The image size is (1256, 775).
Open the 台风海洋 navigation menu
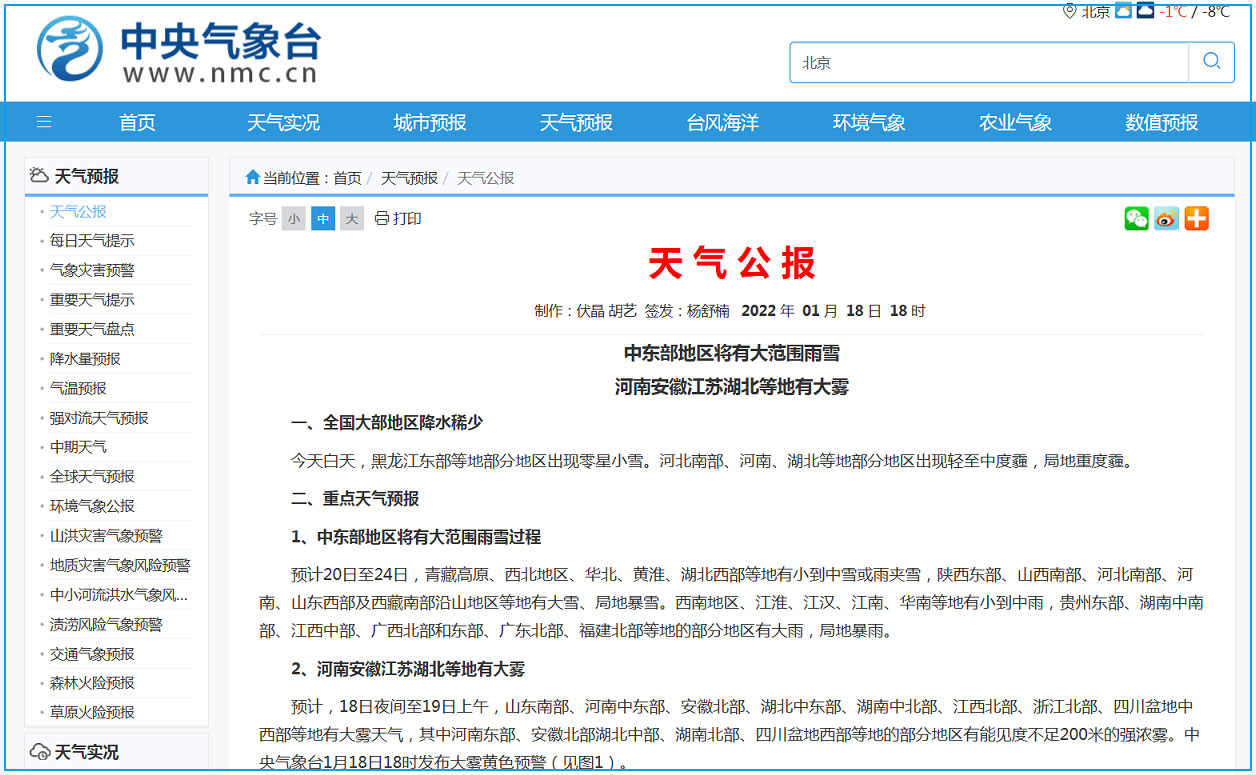[x=722, y=122]
